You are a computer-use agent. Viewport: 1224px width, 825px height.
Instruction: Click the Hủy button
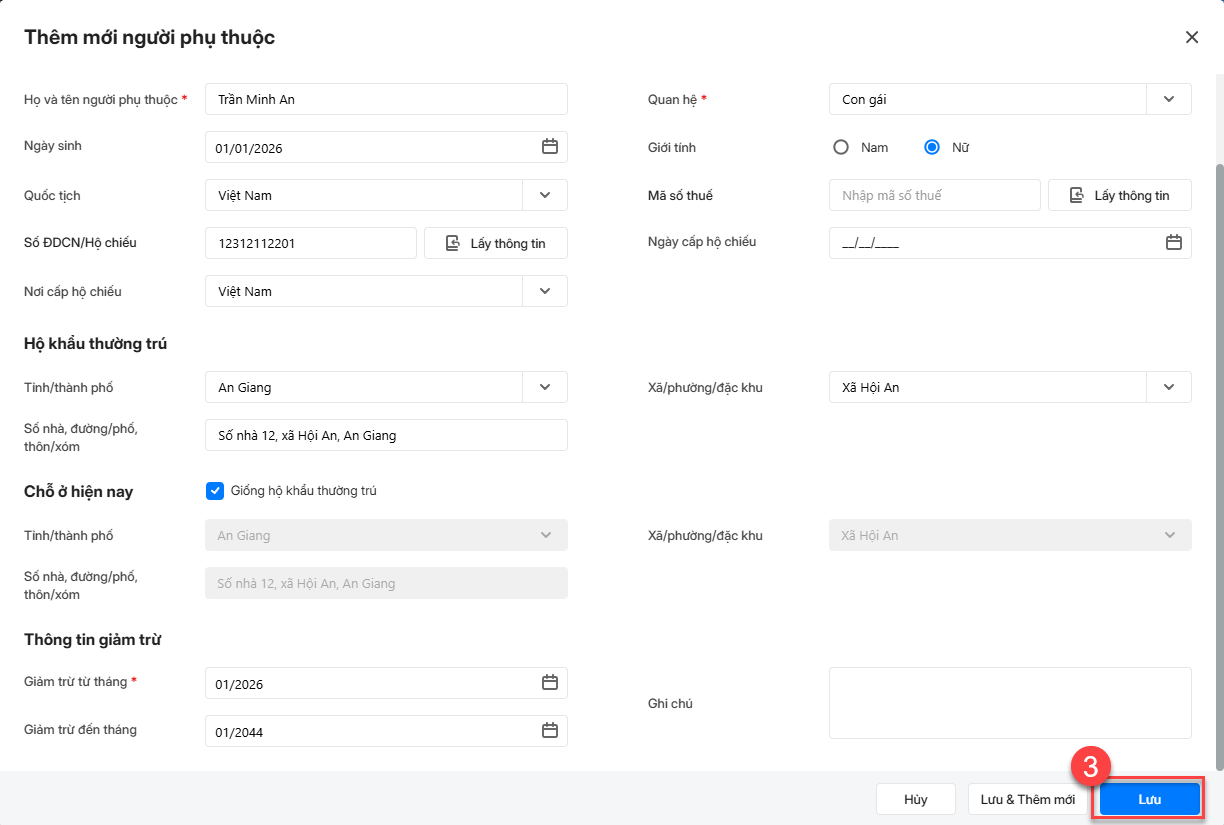915,799
